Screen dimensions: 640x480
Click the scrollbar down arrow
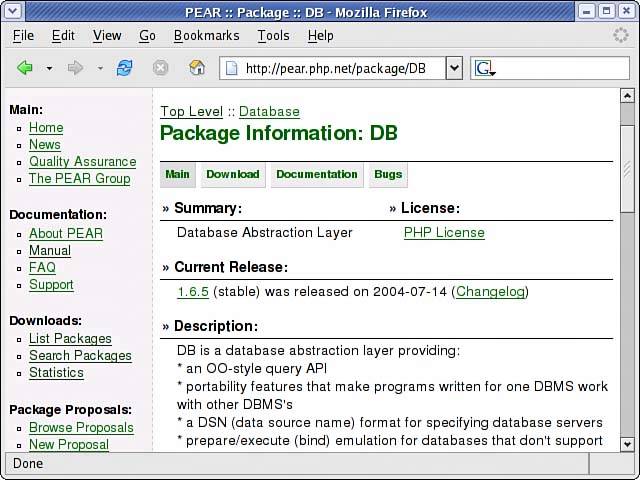627,443
